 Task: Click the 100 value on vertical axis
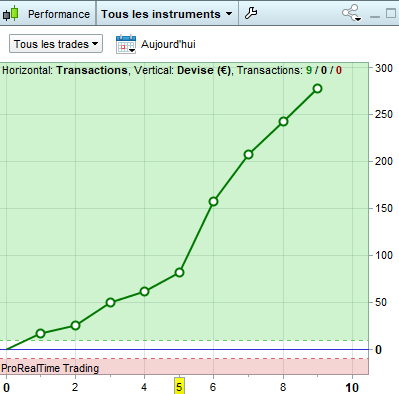(x=384, y=255)
